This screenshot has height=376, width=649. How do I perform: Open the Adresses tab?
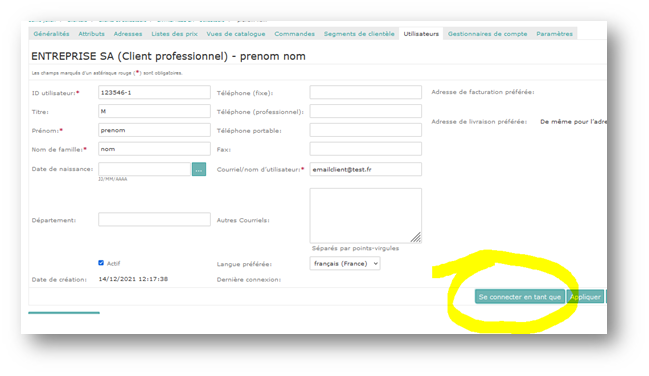[128, 34]
